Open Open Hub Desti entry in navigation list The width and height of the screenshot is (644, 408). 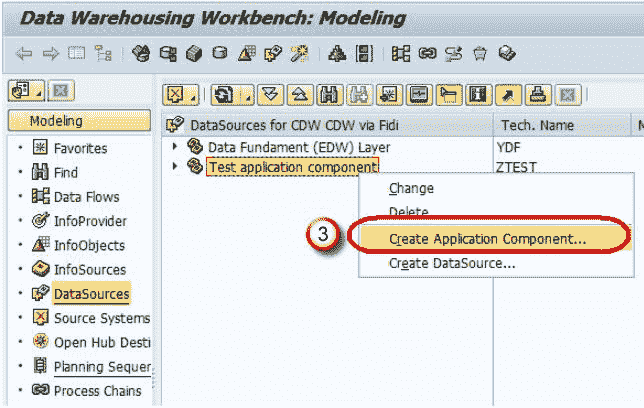pos(102,342)
